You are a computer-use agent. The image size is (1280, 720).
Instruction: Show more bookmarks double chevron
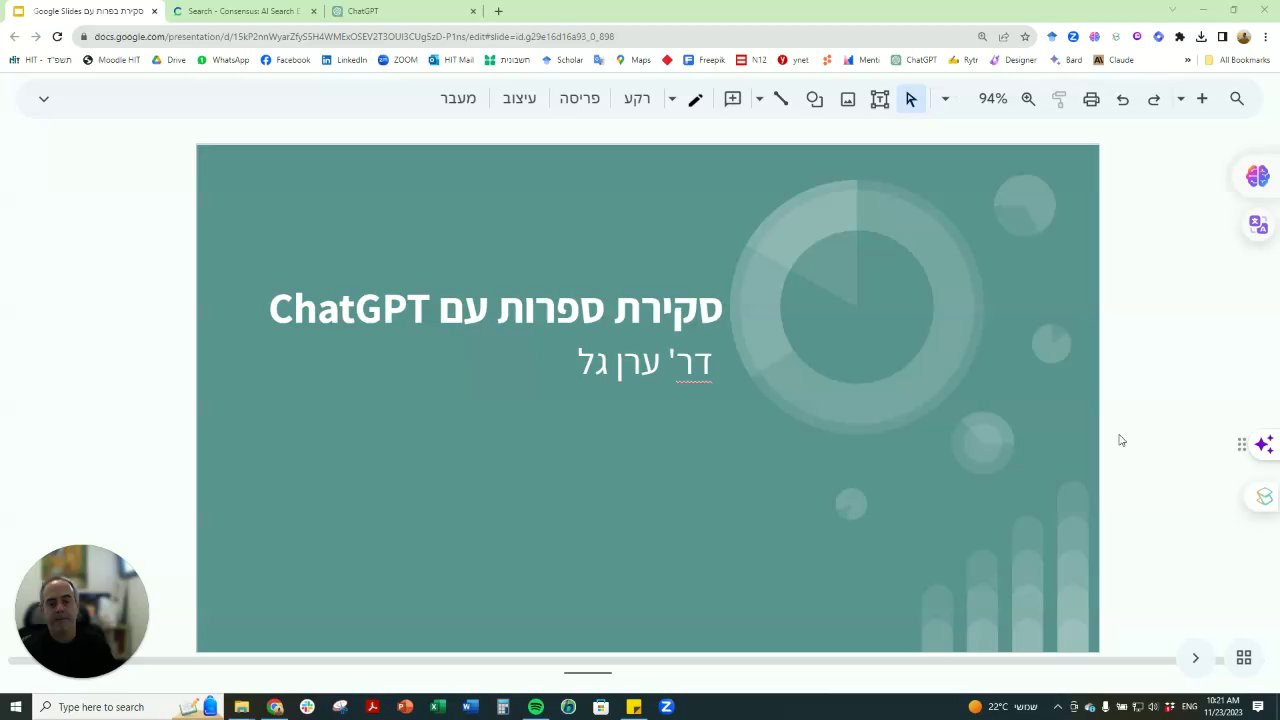[1187, 60]
